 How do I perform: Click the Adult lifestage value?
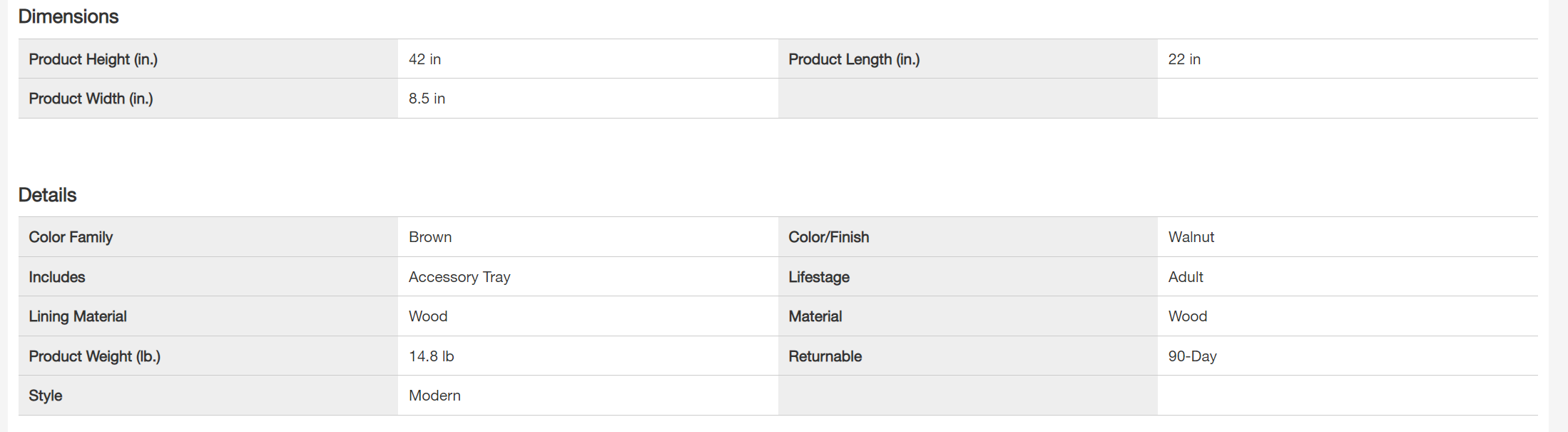click(x=1185, y=277)
